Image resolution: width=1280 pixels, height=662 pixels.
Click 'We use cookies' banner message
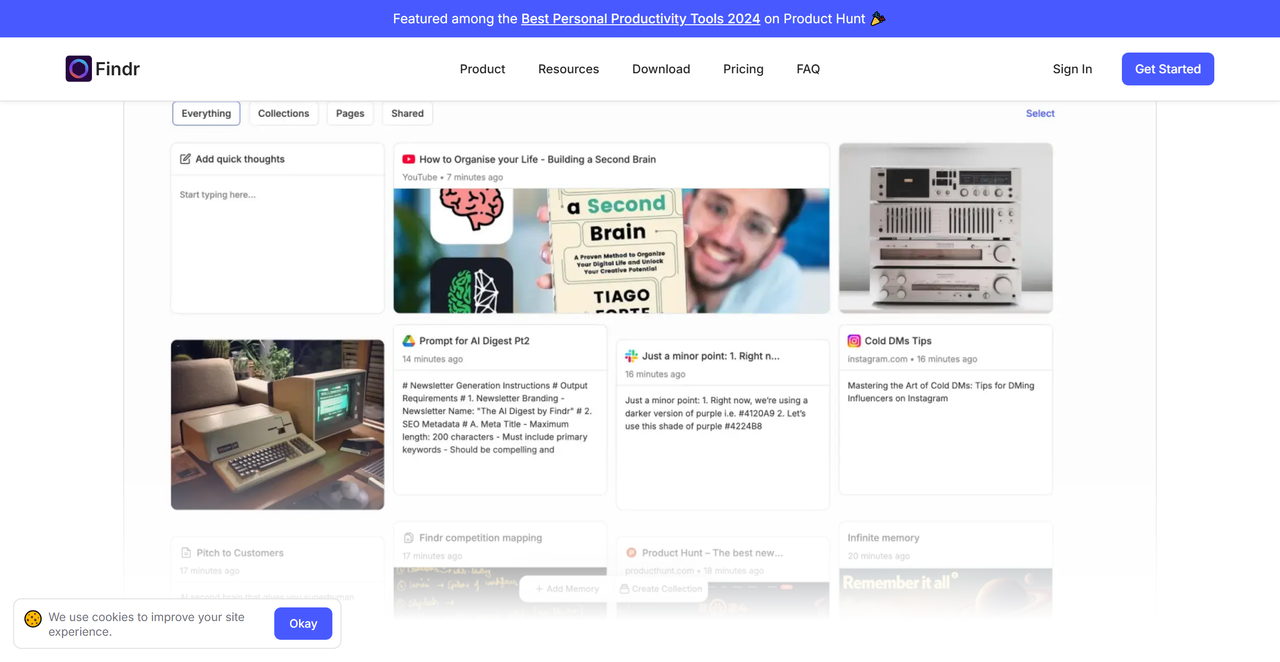[x=146, y=624]
